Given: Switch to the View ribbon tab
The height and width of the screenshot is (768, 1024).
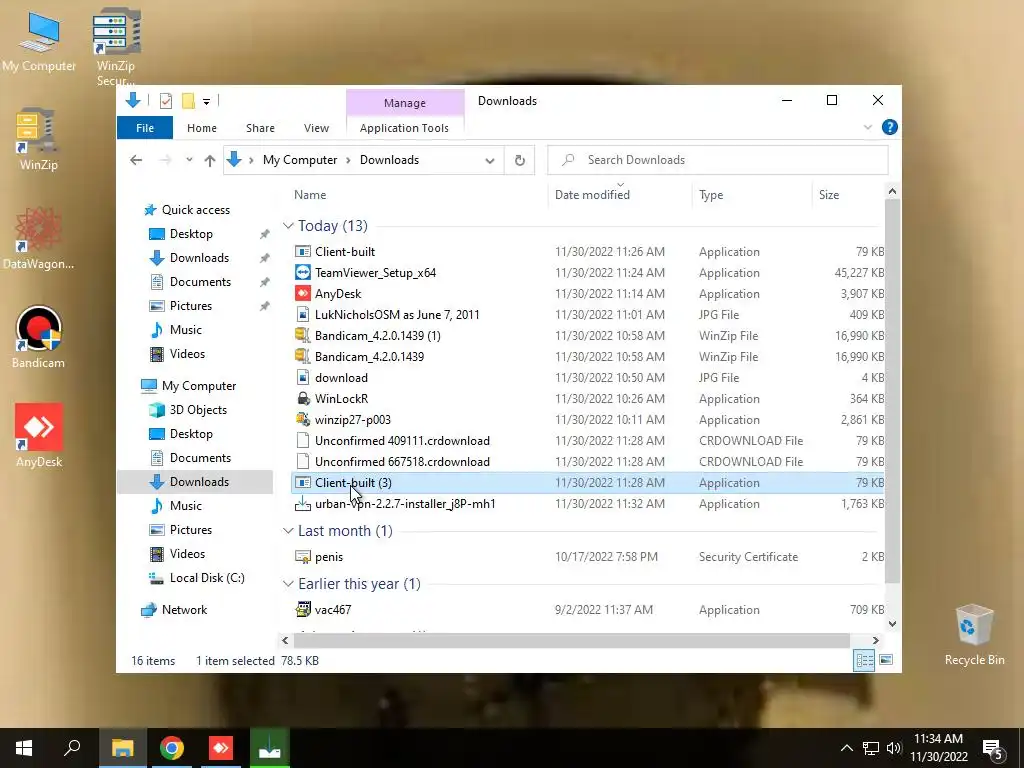Looking at the screenshot, I should click(316, 128).
